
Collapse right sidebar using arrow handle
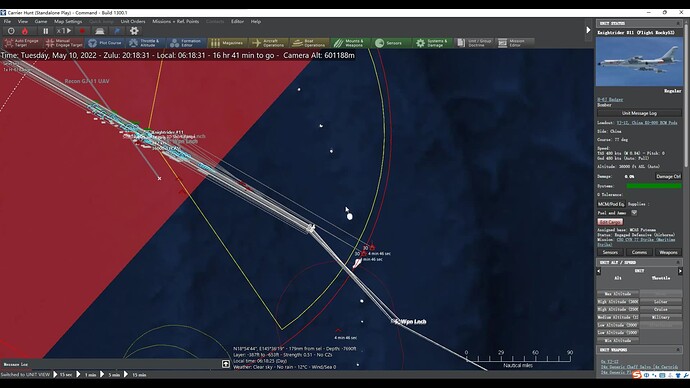pyautogui.click(x=588, y=30)
